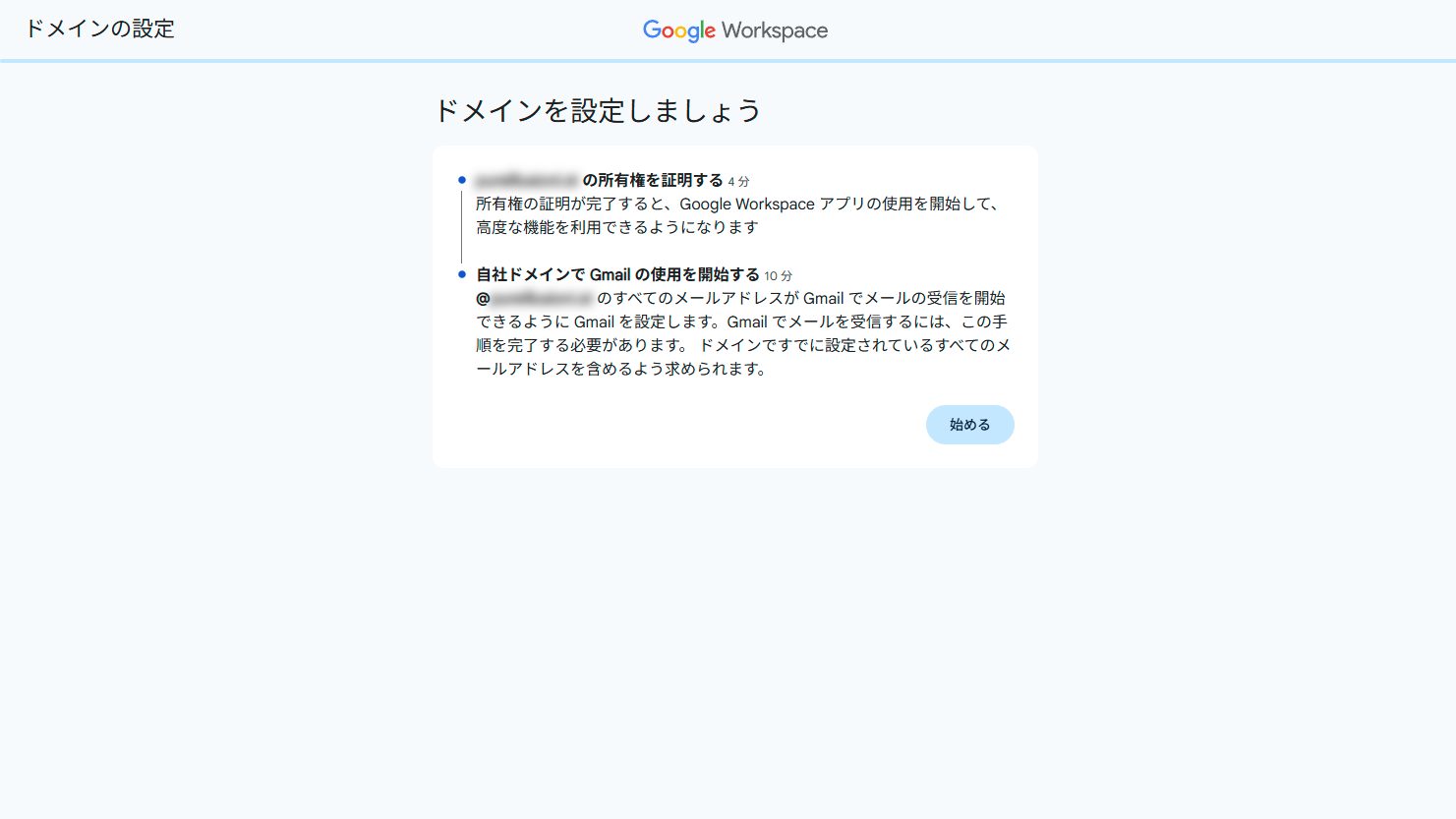Click the ドメインを設定しましょう heading
The height and width of the screenshot is (819, 1456).
point(598,111)
